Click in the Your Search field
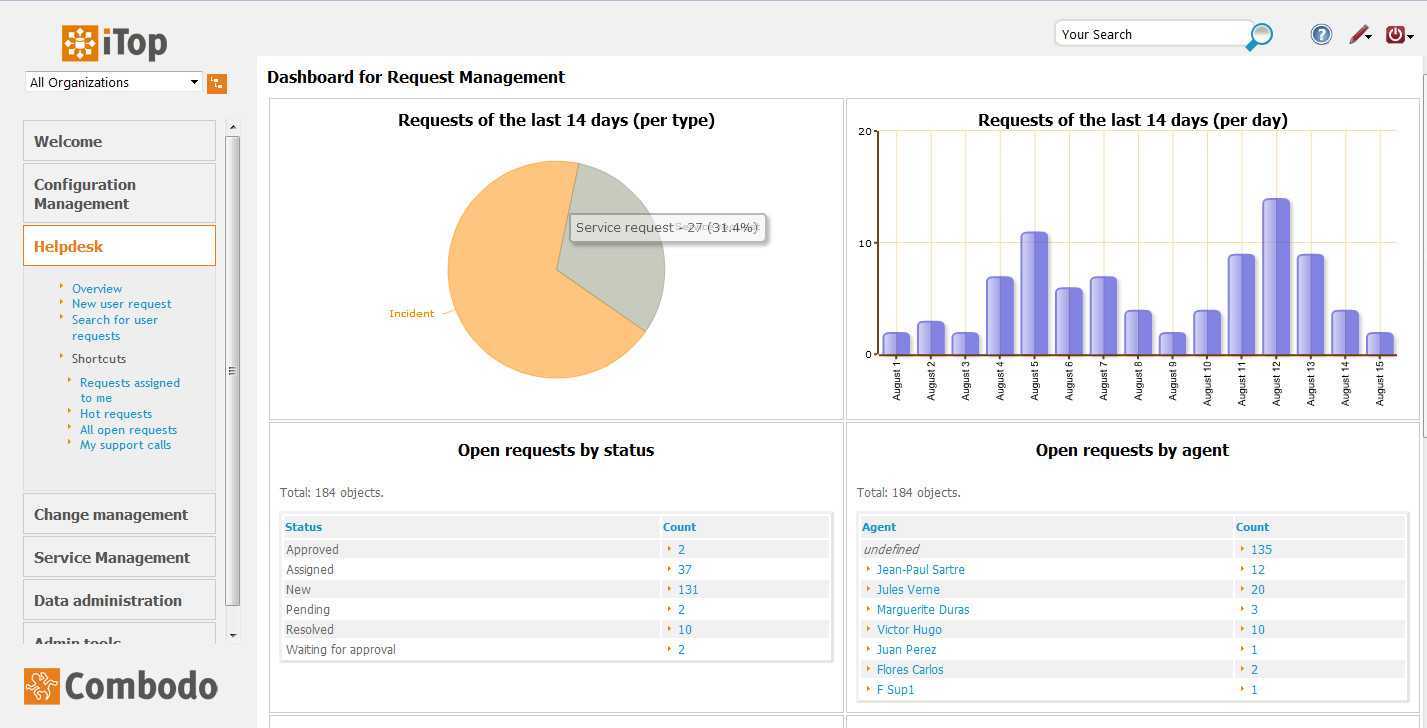The image size is (1427, 728). click(x=1150, y=34)
